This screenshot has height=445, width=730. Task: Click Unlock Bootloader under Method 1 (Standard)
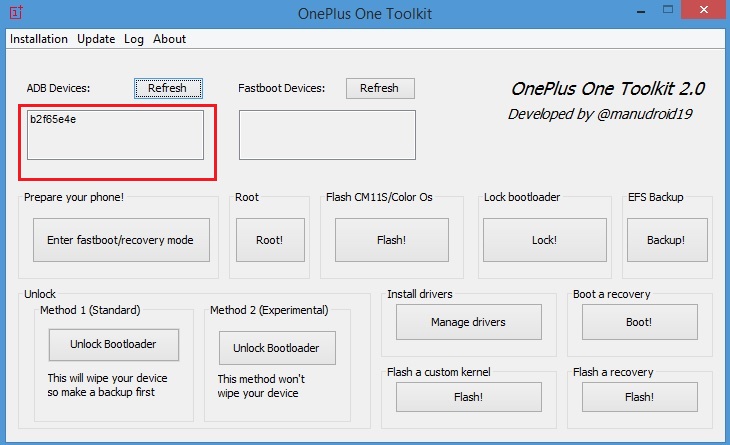113,344
